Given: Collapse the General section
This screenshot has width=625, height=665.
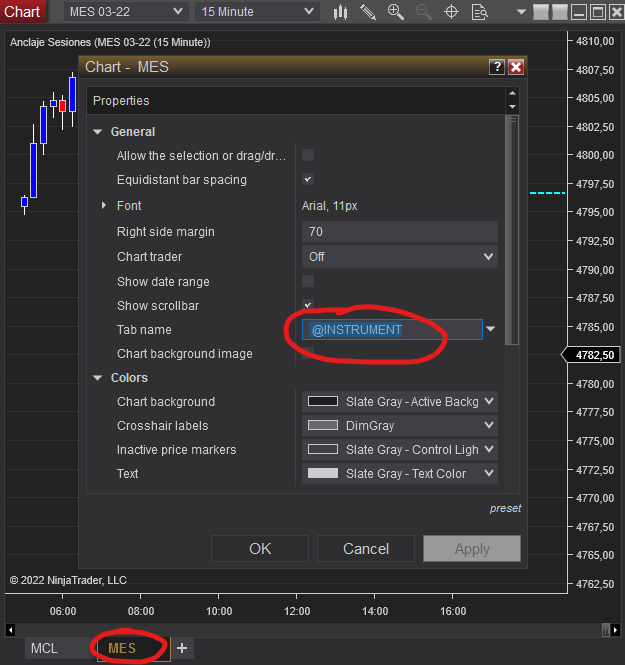Looking at the screenshot, I should click(98, 132).
